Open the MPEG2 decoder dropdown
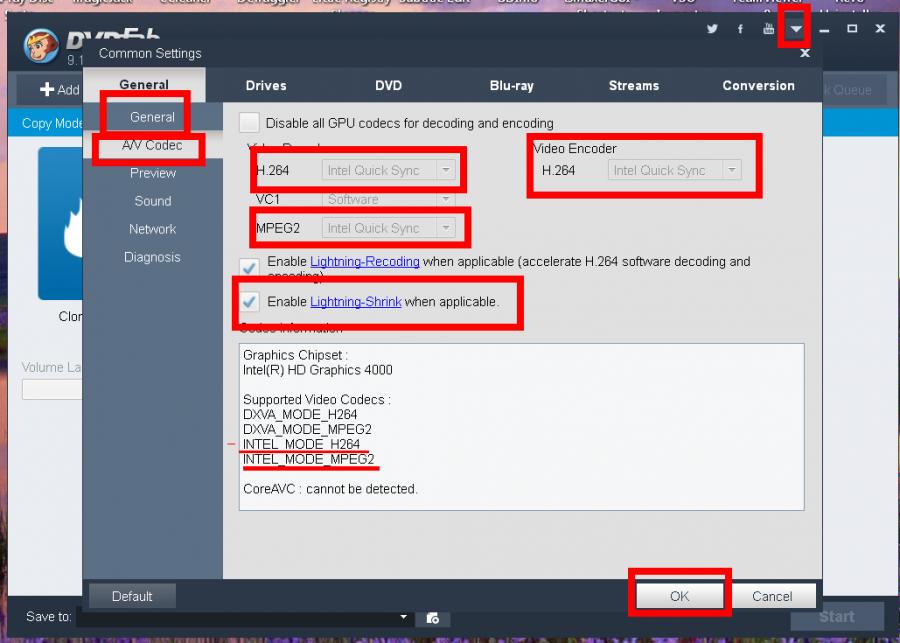This screenshot has width=900, height=643. (x=389, y=228)
